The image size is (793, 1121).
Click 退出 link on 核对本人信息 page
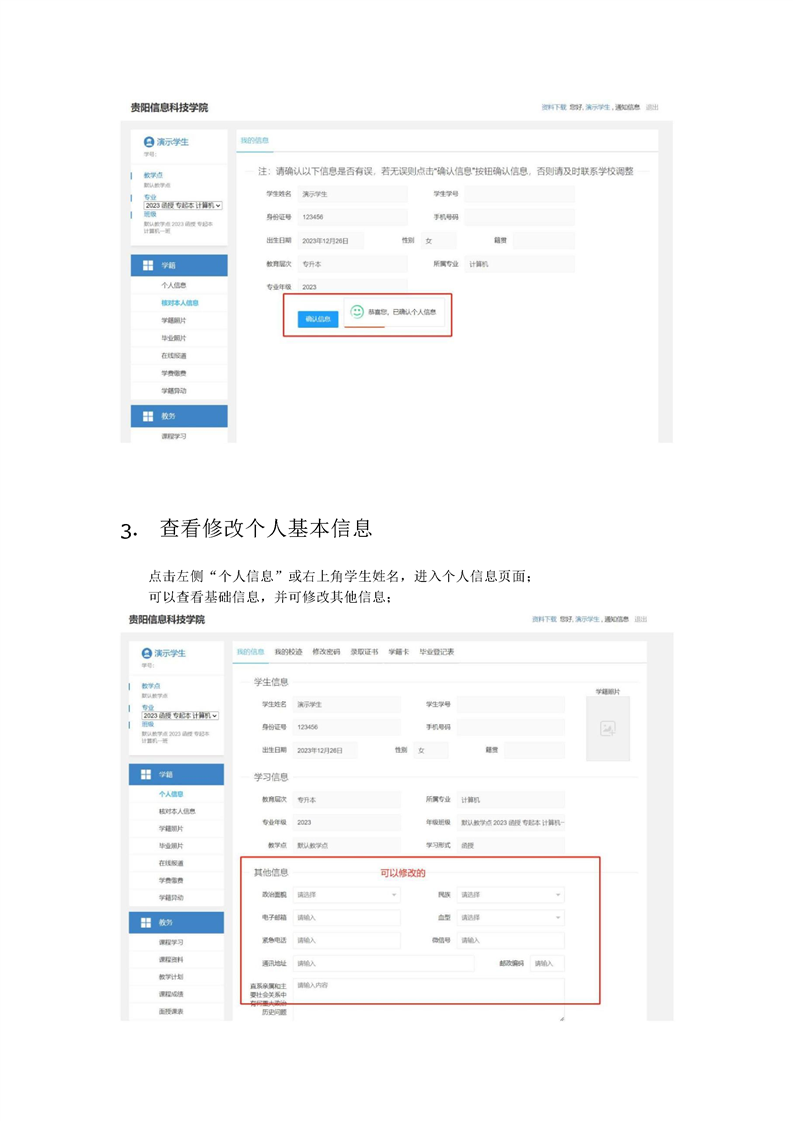point(651,107)
